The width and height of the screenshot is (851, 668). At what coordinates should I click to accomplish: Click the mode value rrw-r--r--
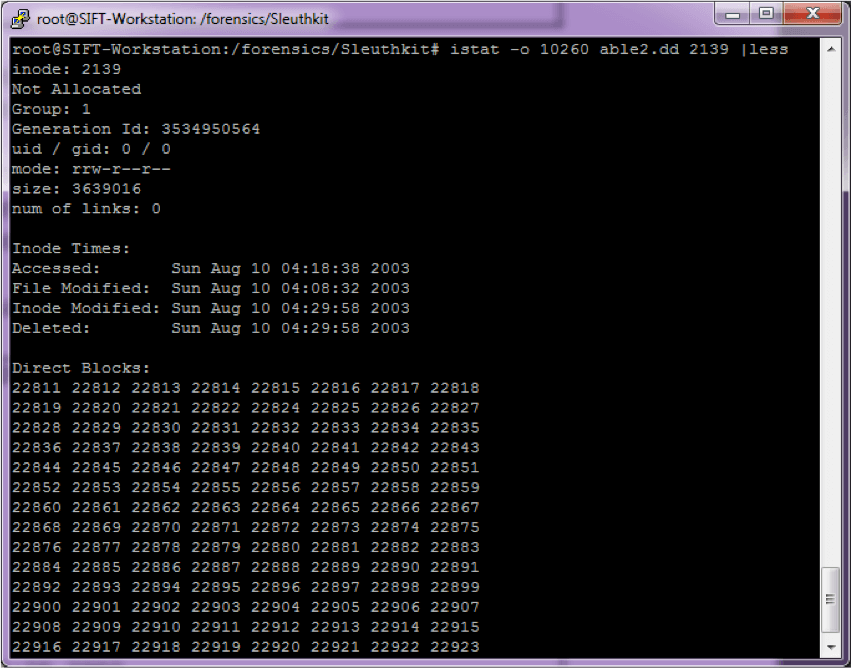pyautogui.click(x=121, y=169)
